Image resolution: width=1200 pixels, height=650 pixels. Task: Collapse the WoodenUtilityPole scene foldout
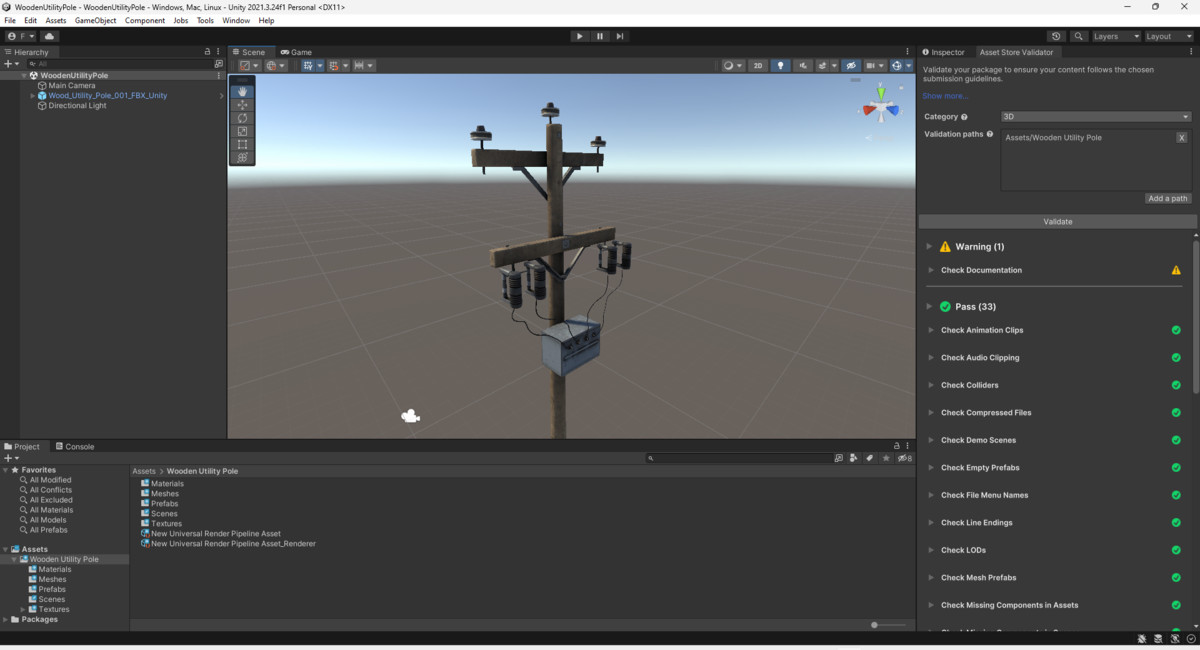(24, 76)
